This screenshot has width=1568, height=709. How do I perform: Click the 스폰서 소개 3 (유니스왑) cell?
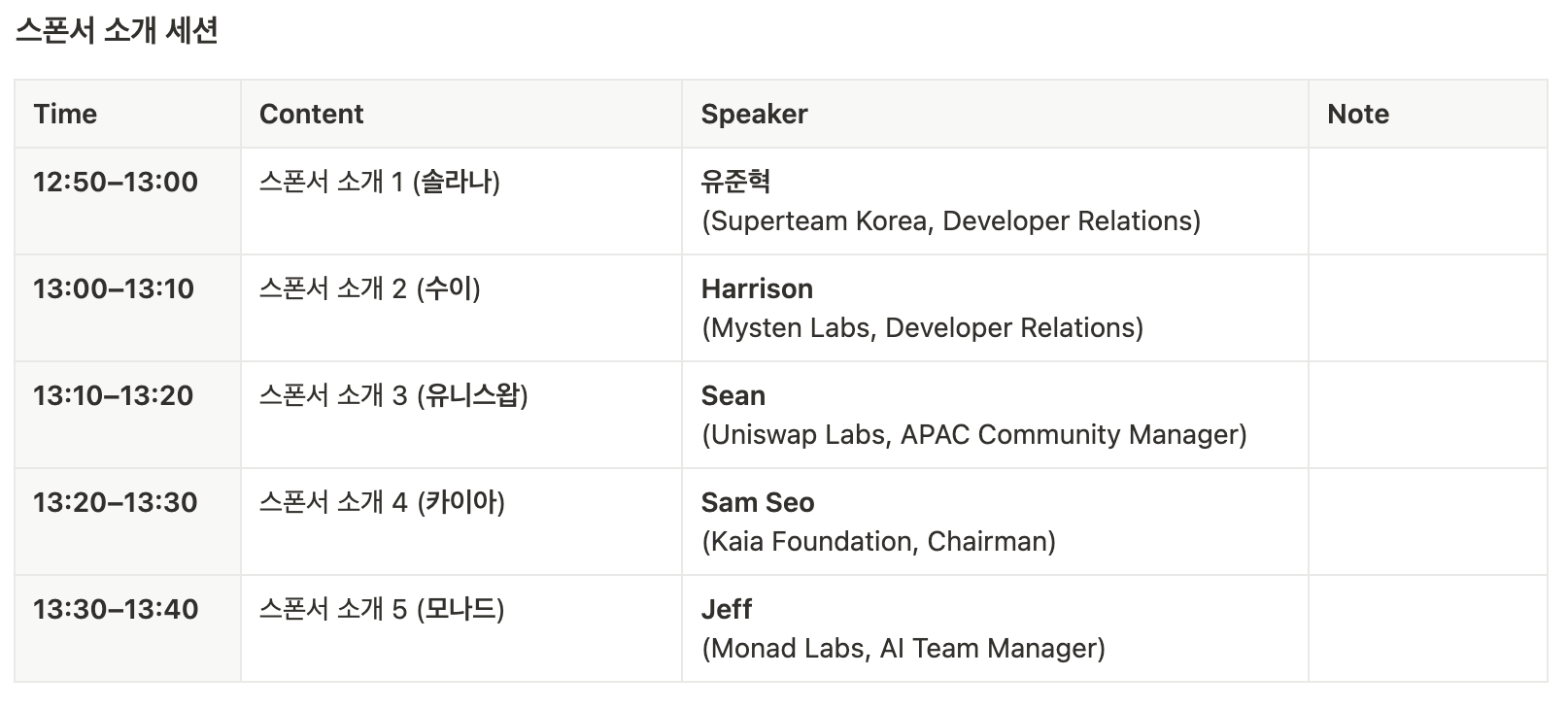point(461,415)
